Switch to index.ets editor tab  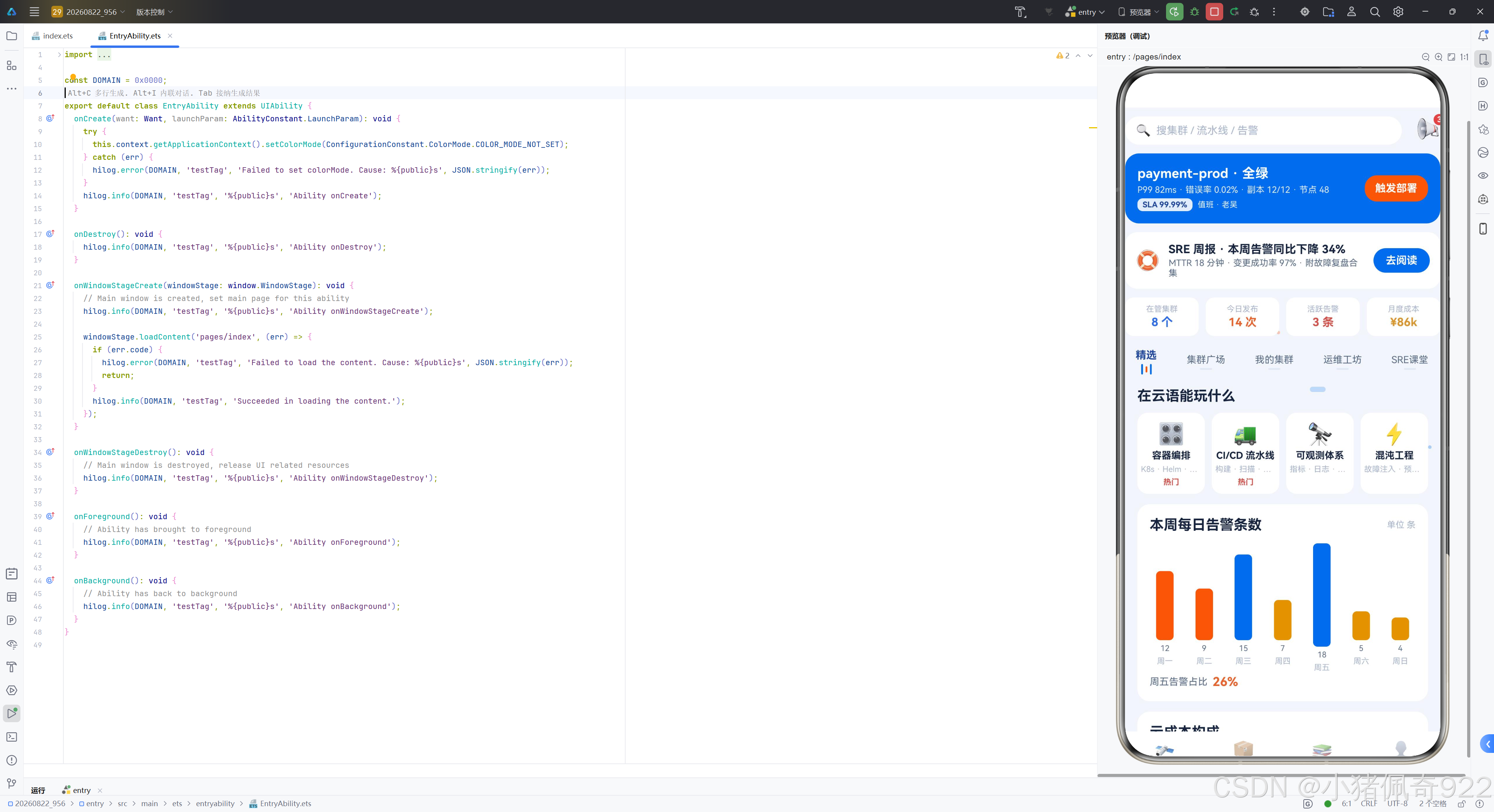[53, 36]
